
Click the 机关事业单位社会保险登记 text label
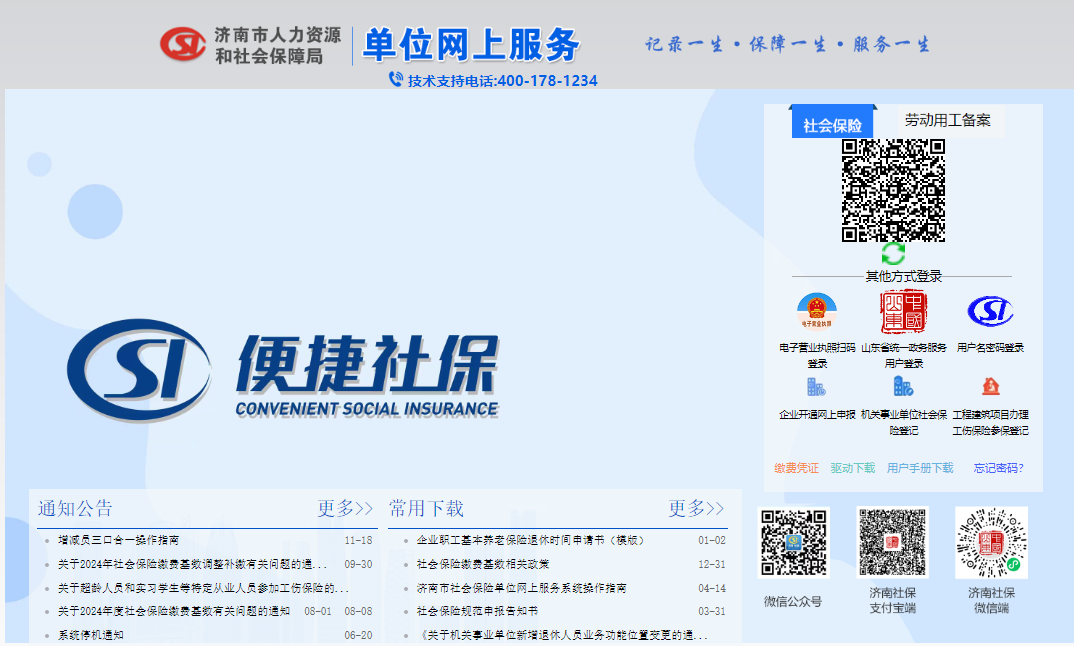coord(903,422)
